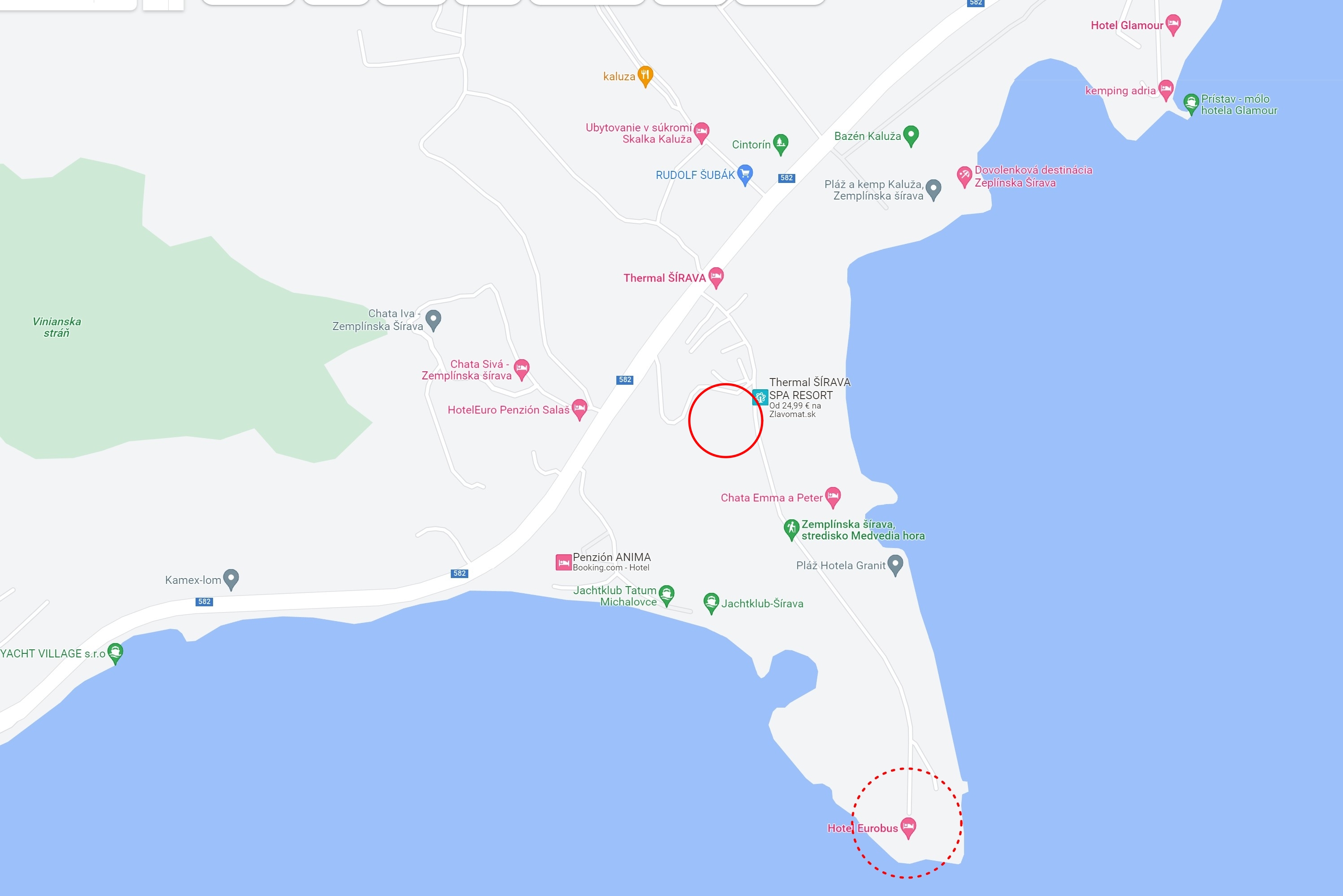Click the YACHT VILLAGE s.r.o marker
The height and width of the screenshot is (896, 1343).
tap(115, 653)
